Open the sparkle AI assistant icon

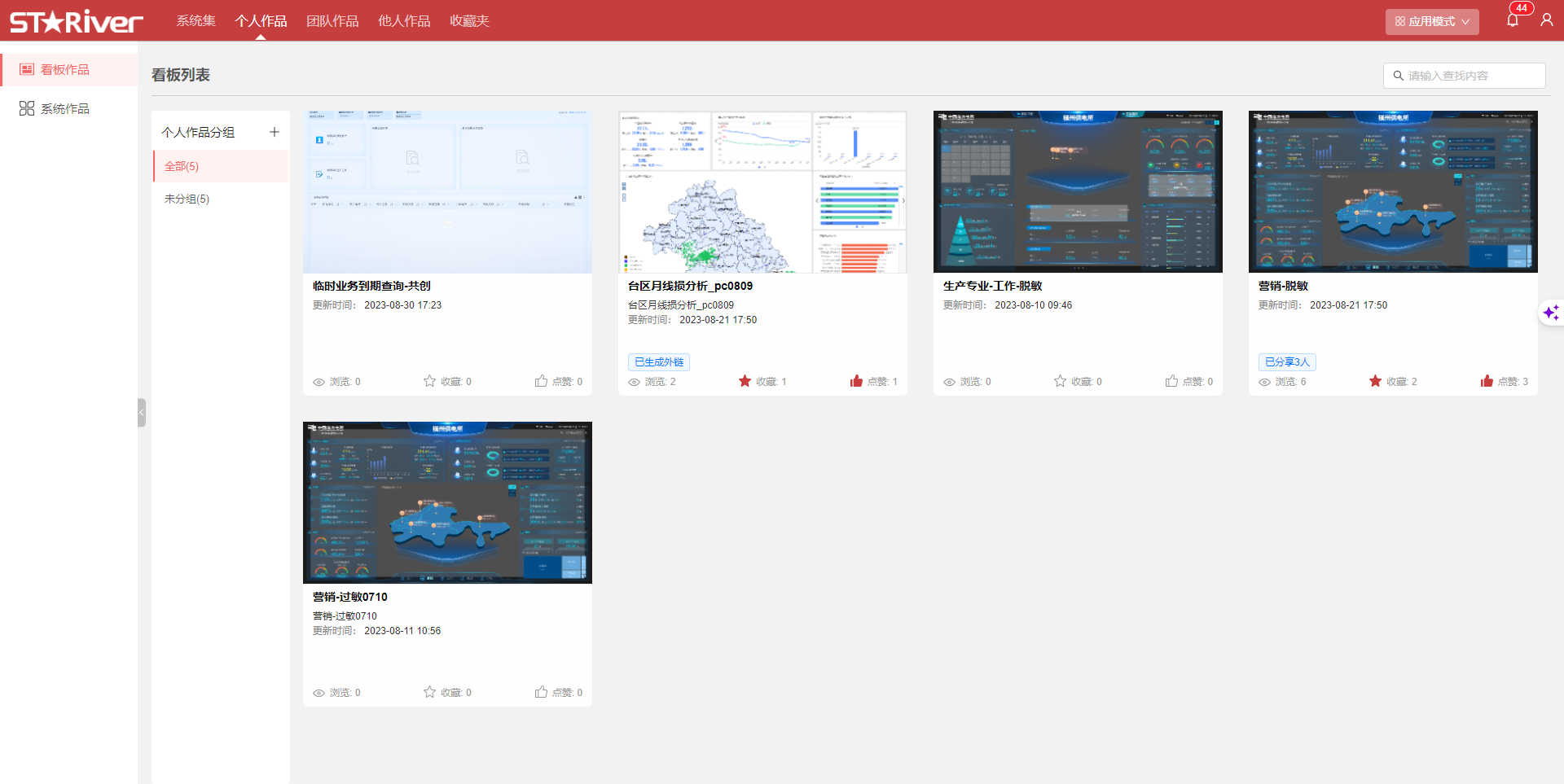click(1551, 313)
